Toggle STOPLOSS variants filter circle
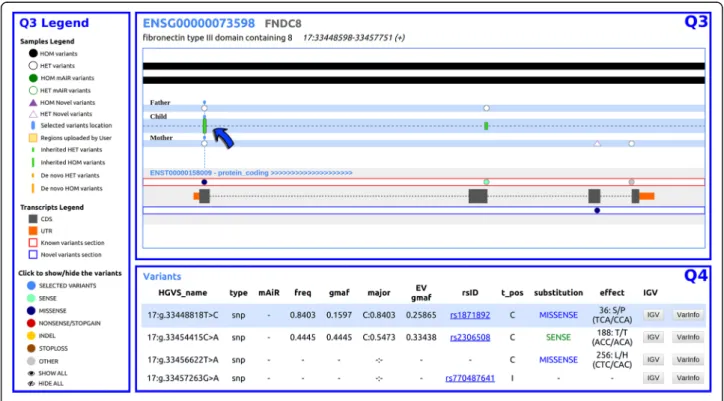This screenshot has width=724, height=401. (x=31, y=348)
